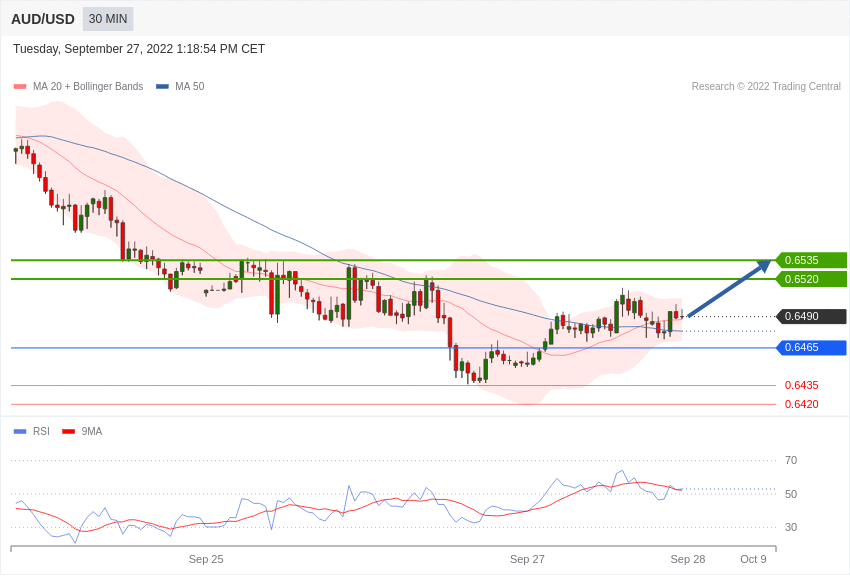Viewport: 850px width, 576px height.
Task: Click the Research © 2022 Trading Central credit
Action: click(766, 87)
